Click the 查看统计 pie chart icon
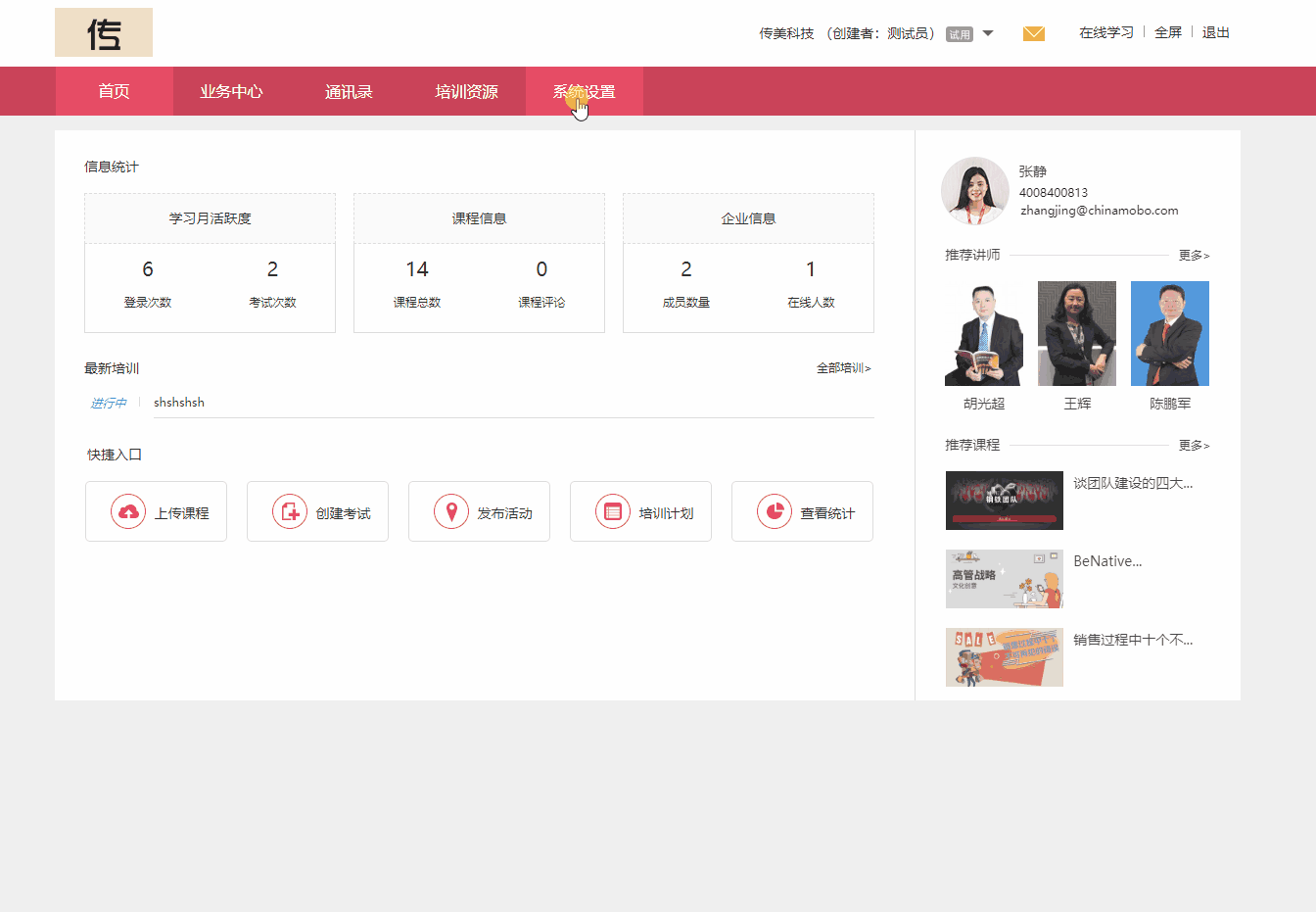The image size is (1316, 912). 774,510
